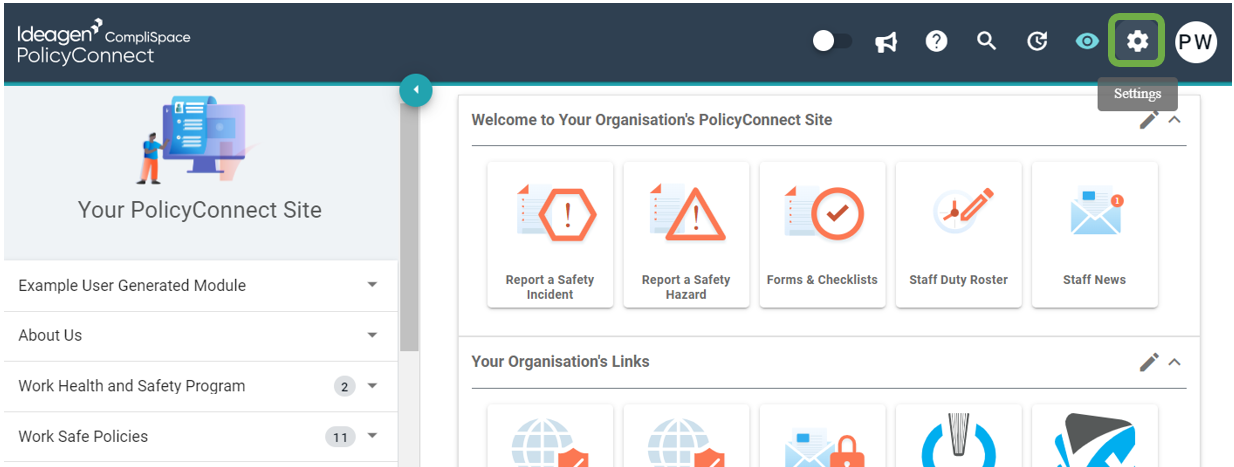Expand Work Safe Policies arrow
This screenshot has height=467, width=1234.
(x=372, y=436)
